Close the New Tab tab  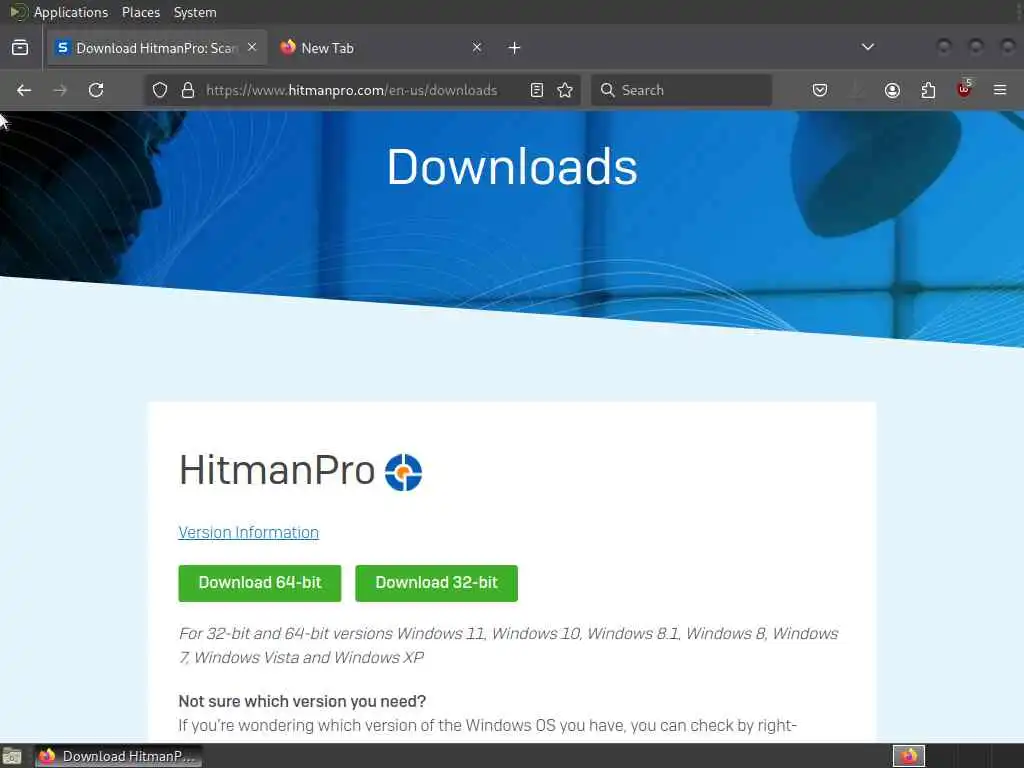pos(477,47)
